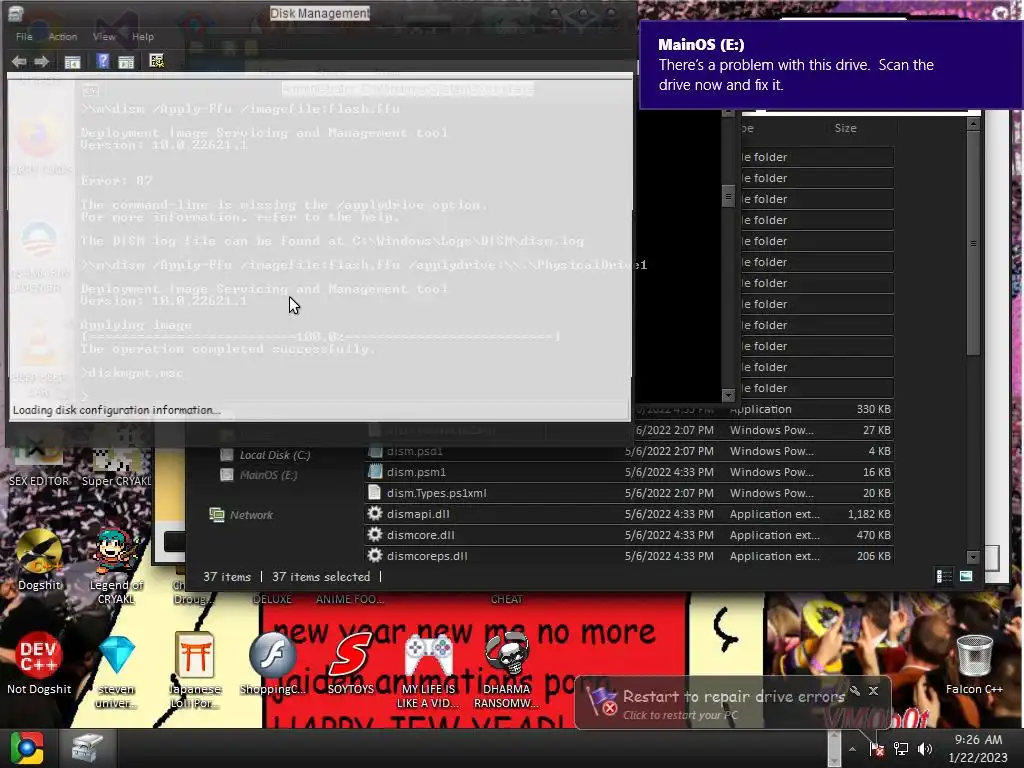The width and height of the screenshot is (1024, 768).
Task: Click the inner pane scrollbar down arrow
Action: pyautogui.click(x=728, y=395)
